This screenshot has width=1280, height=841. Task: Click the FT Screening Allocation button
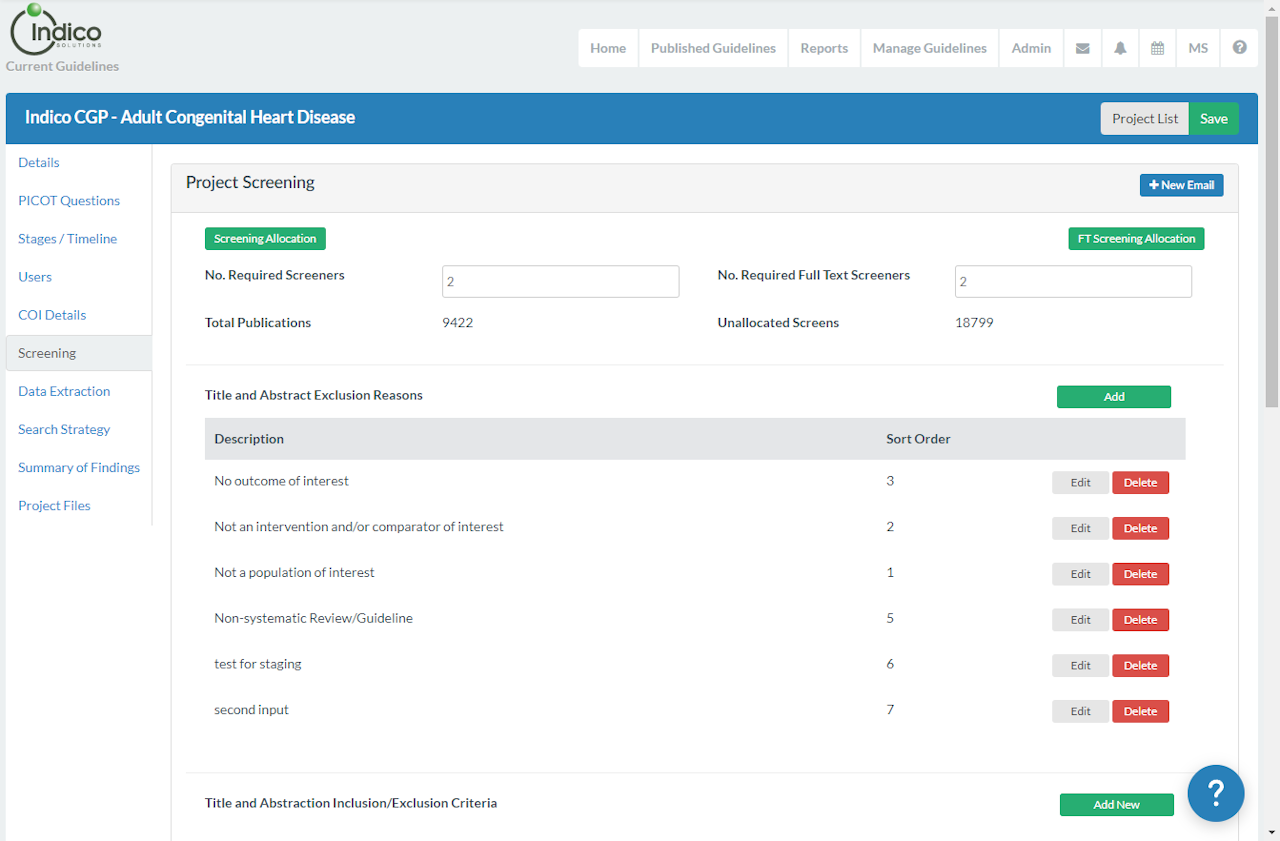pyautogui.click(x=1136, y=239)
